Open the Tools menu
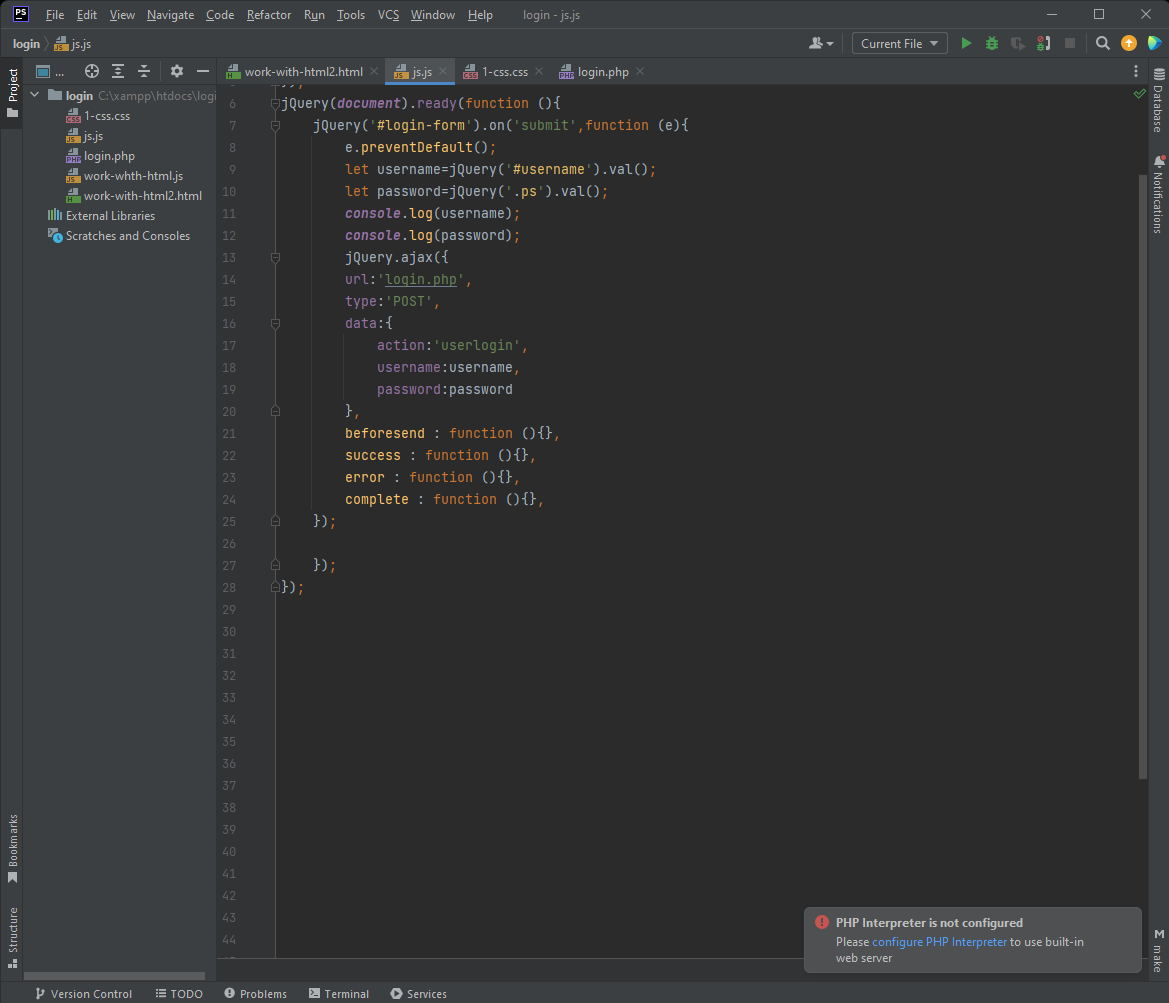 coord(350,15)
